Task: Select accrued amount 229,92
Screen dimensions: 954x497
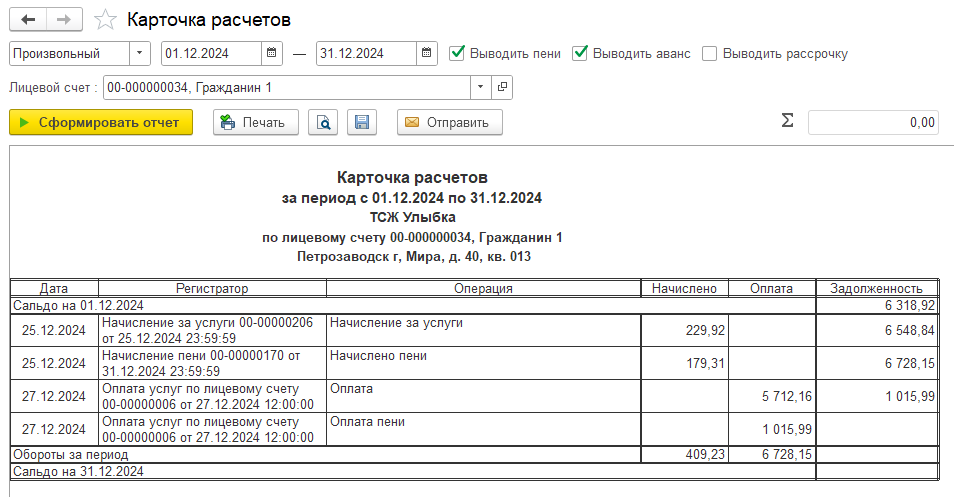Action: coord(684,330)
